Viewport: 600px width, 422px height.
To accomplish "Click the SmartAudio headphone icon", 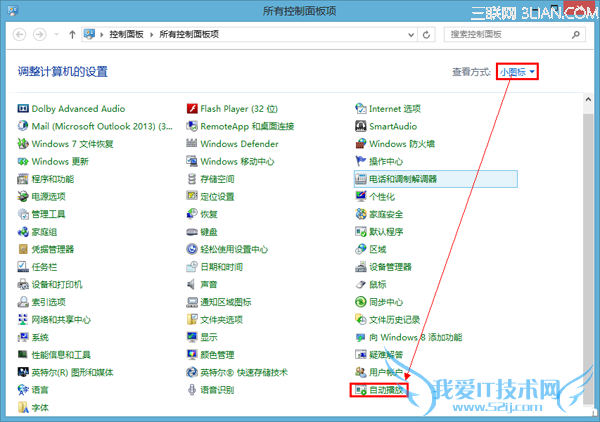I will (x=360, y=126).
